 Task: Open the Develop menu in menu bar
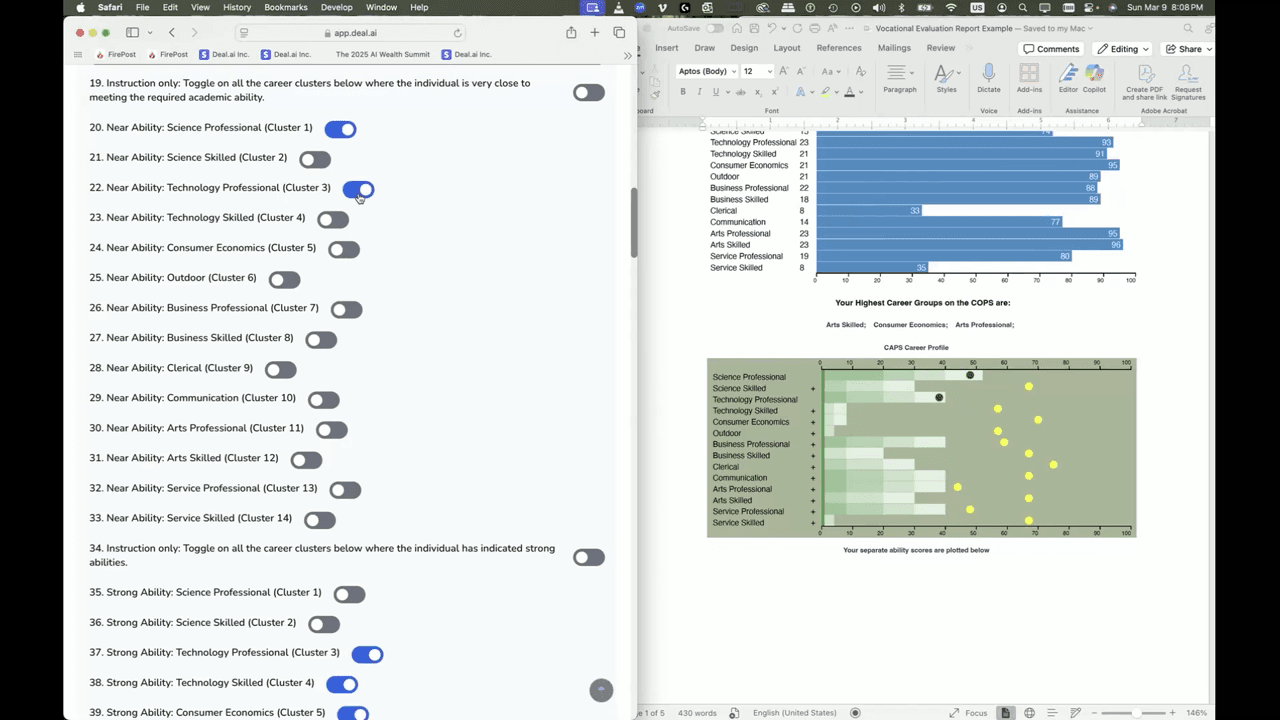tap(337, 7)
